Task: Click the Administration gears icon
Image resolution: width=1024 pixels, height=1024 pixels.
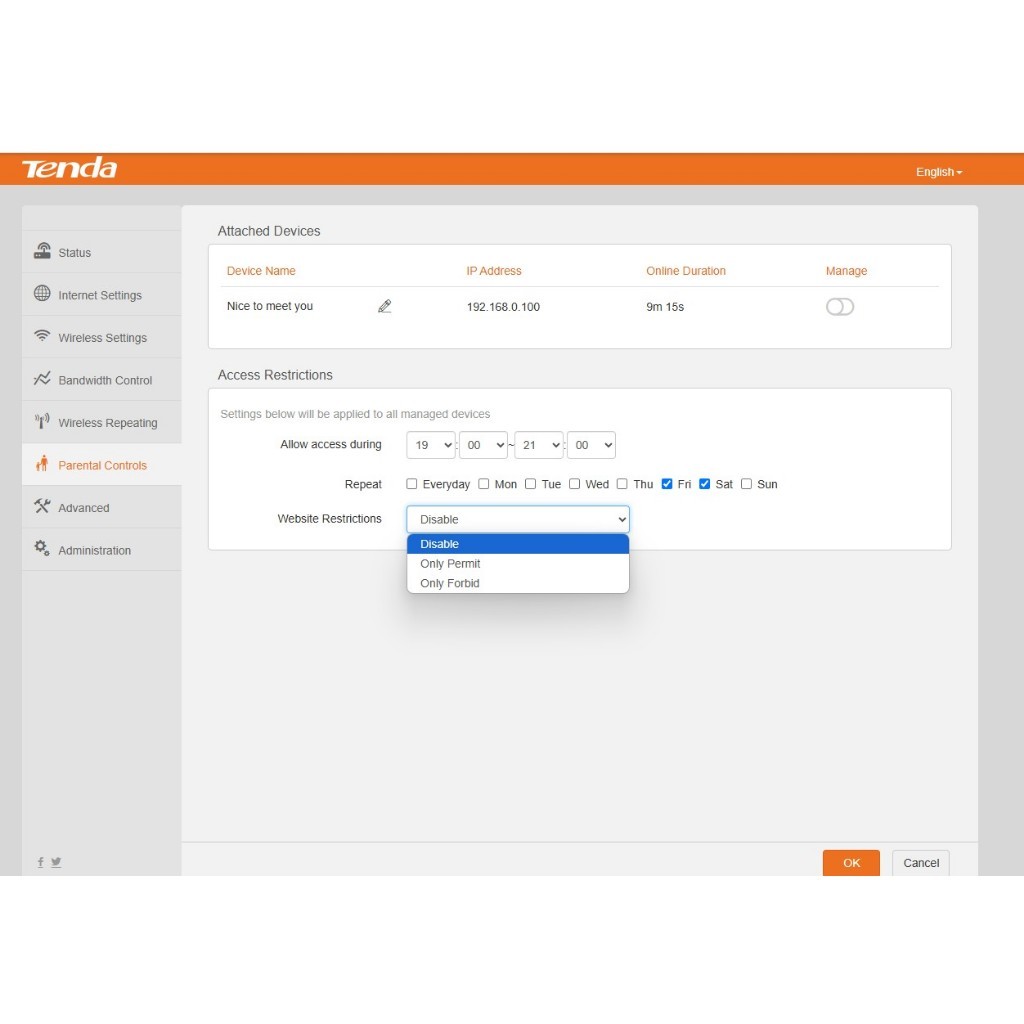Action: point(42,549)
